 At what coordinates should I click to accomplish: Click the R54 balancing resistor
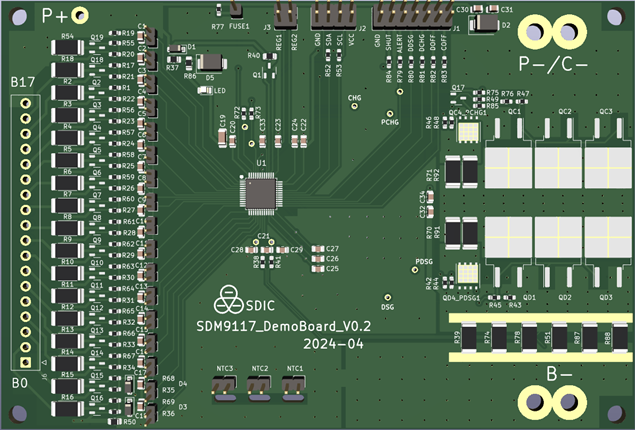tap(67, 48)
